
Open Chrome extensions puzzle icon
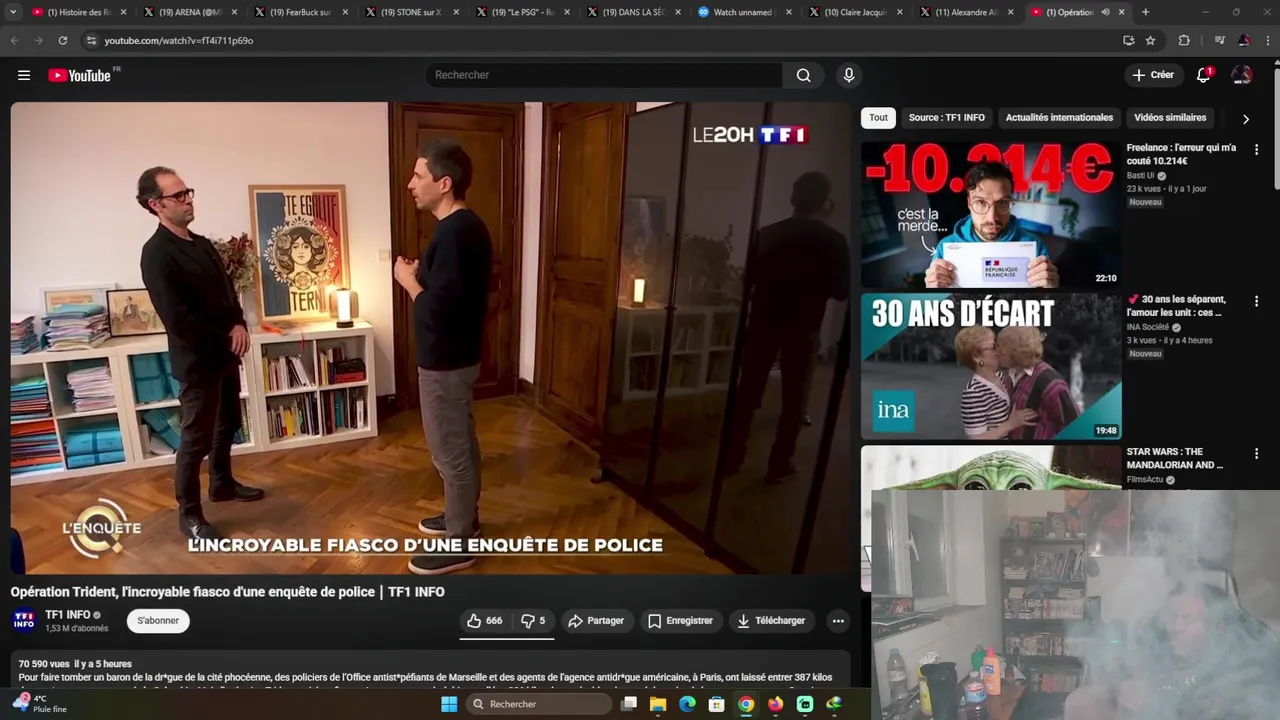click(1184, 40)
